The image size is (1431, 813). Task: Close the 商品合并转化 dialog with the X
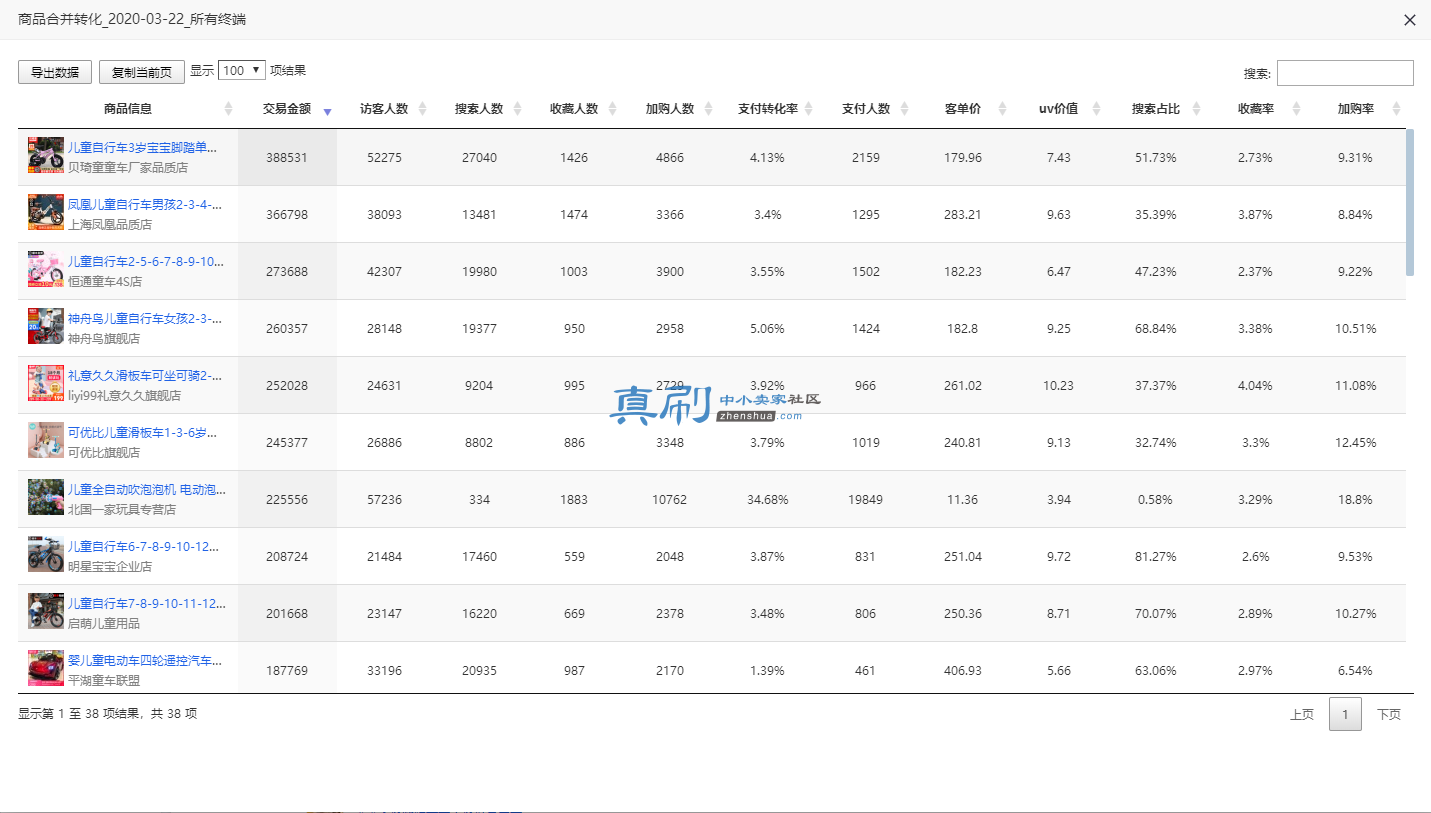point(1410,20)
